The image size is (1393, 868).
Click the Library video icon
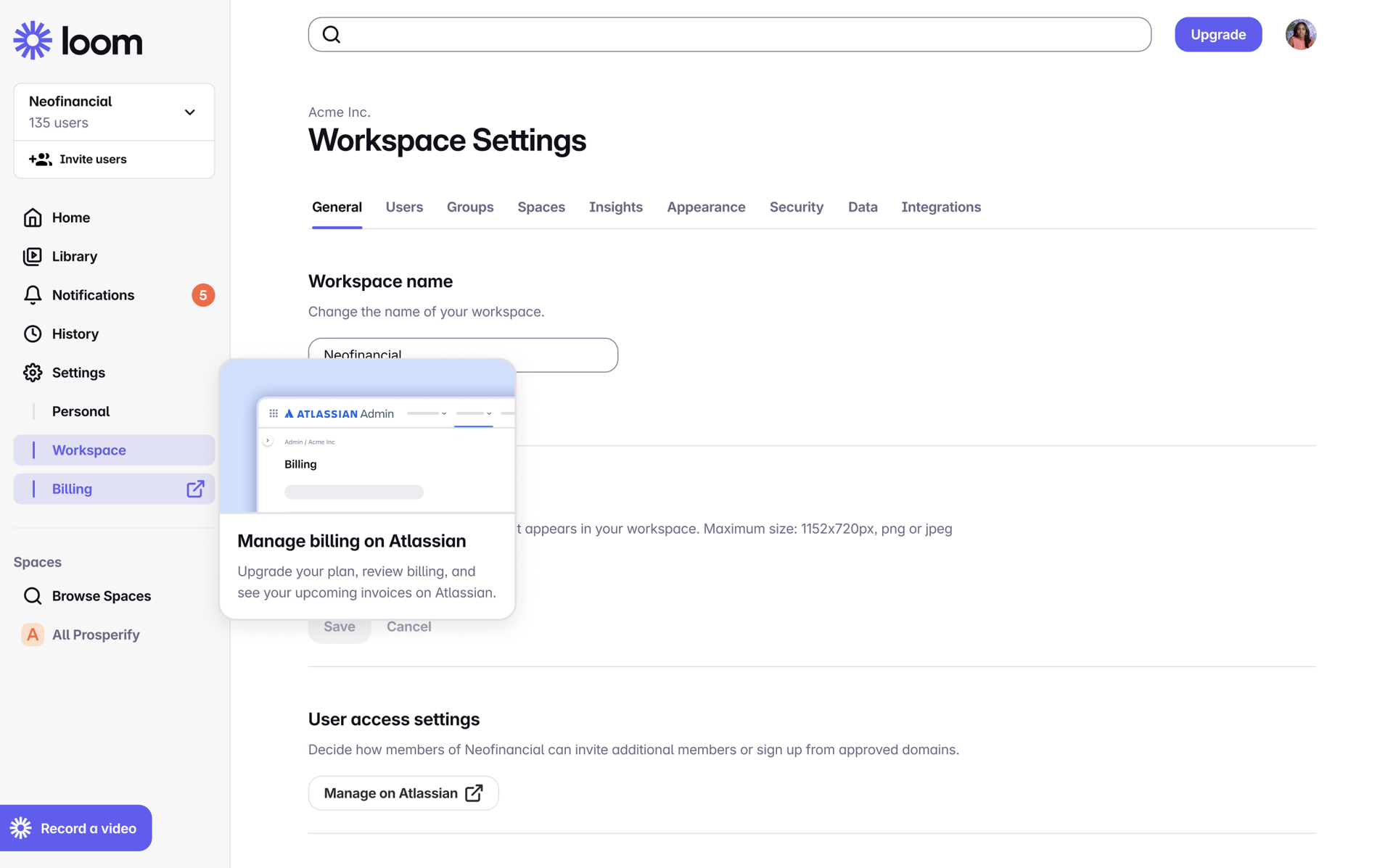click(33, 256)
